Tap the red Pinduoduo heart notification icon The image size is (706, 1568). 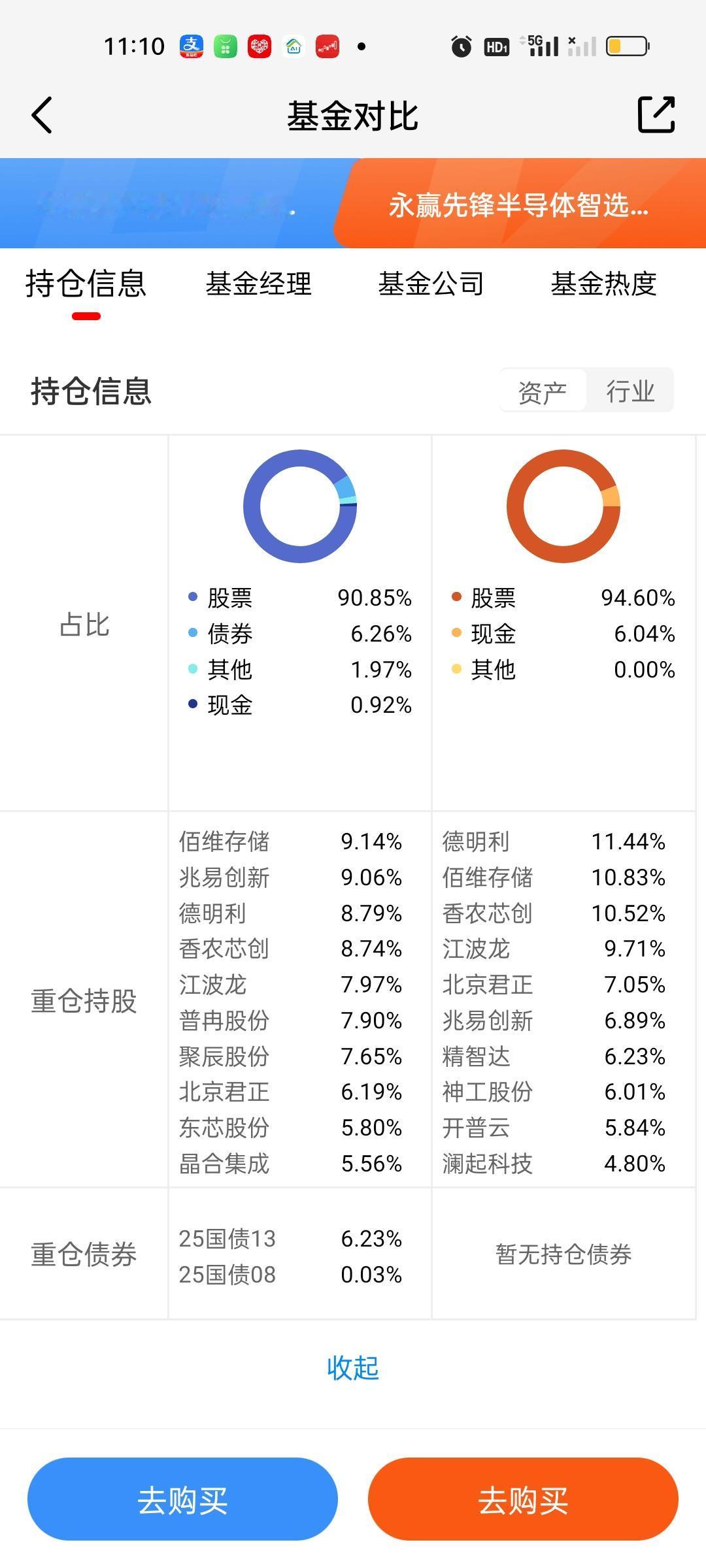pyautogui.click(x=260, y=46)
